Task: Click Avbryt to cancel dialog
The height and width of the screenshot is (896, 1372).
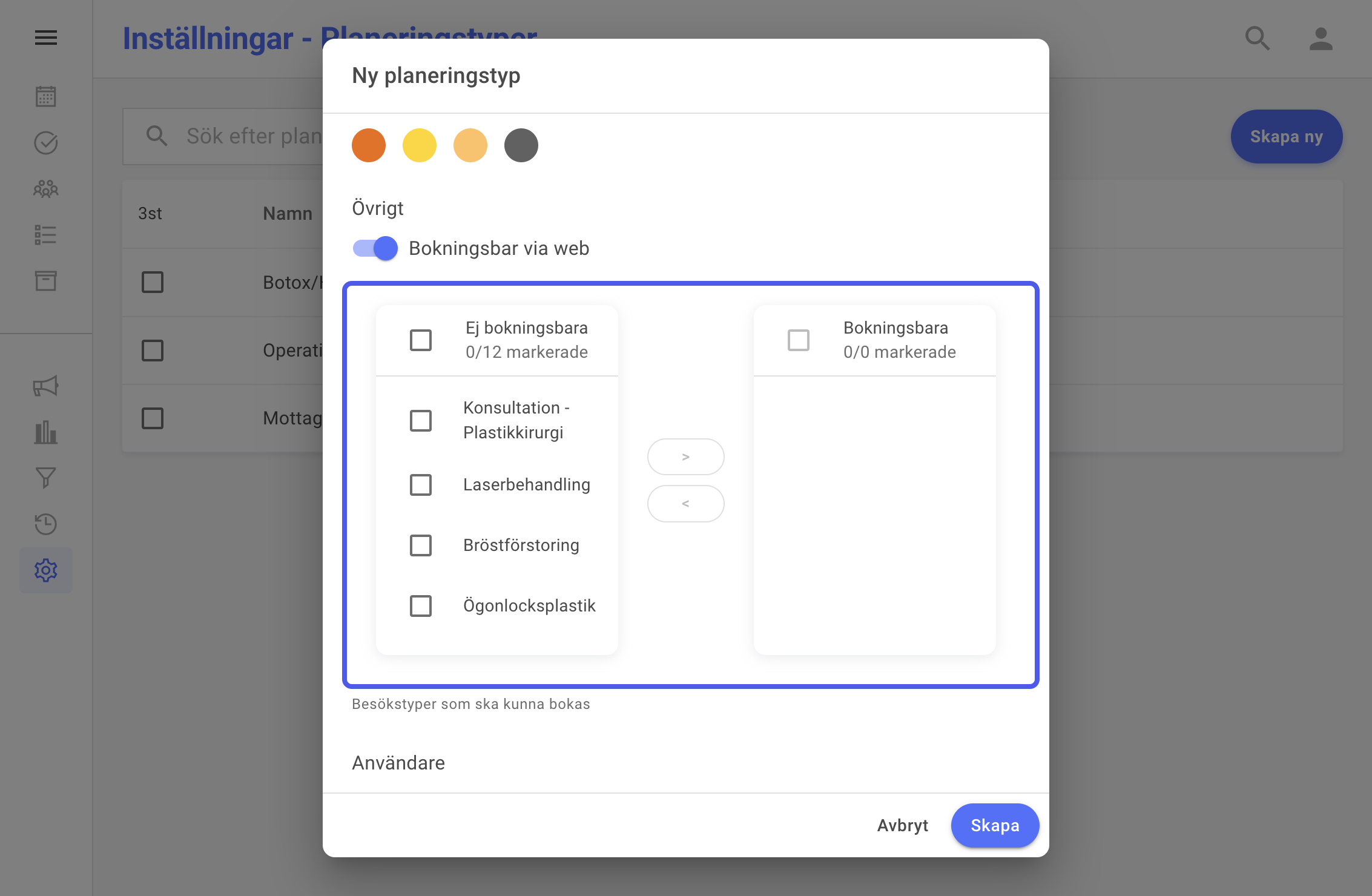Action: [x=903, y=826]
